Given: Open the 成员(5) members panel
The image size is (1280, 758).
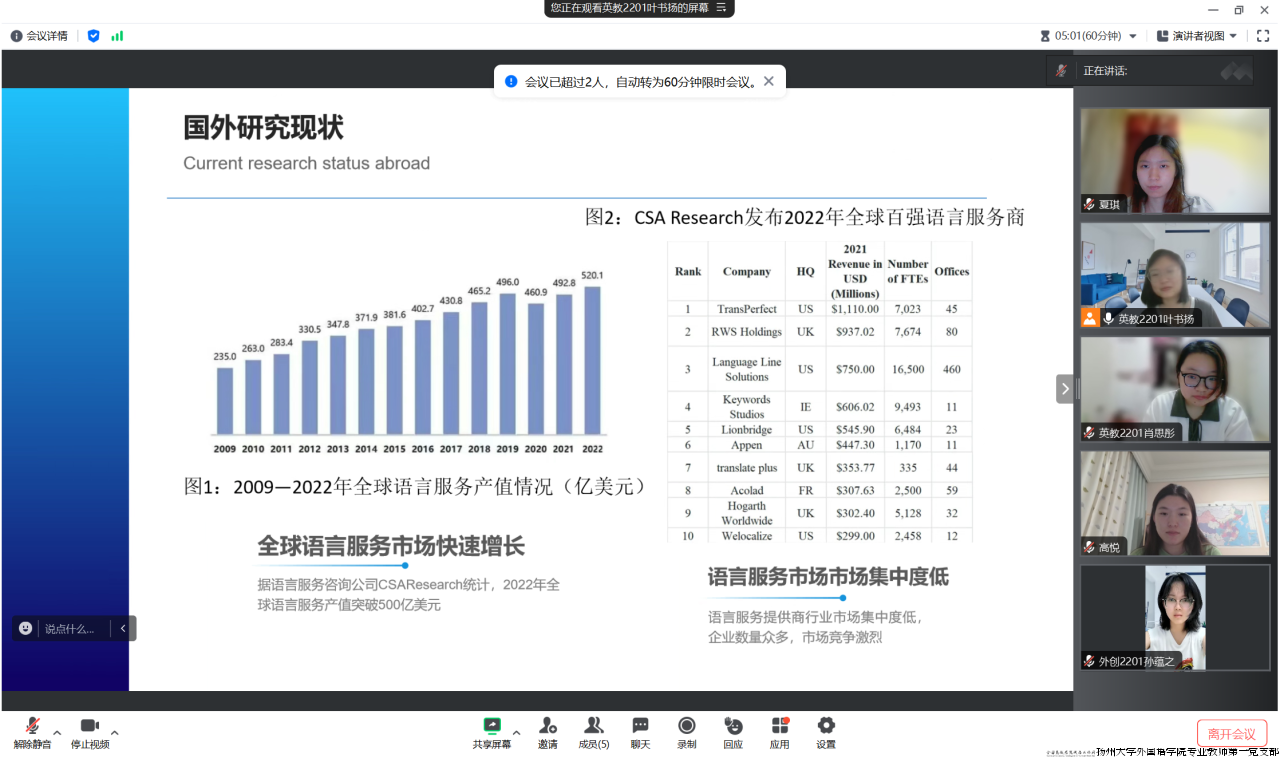Looking at the screenshot, I should tap(593, 730).
